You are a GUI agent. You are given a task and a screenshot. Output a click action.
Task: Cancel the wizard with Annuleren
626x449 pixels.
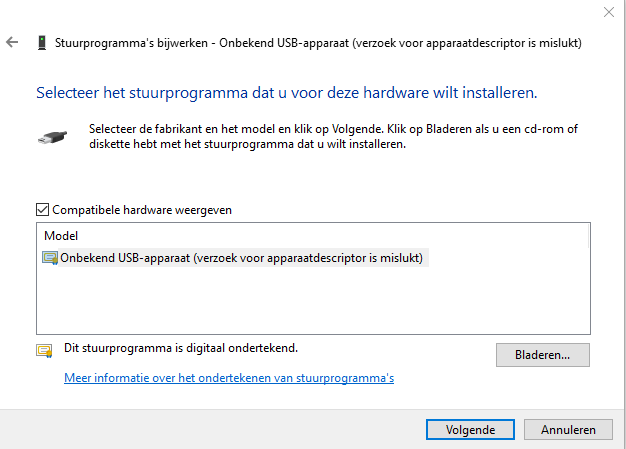tap(568, 429)
